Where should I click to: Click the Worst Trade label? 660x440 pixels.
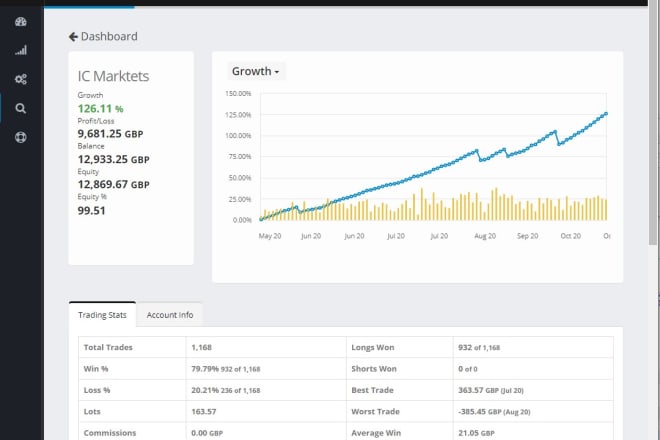(375, 411)
